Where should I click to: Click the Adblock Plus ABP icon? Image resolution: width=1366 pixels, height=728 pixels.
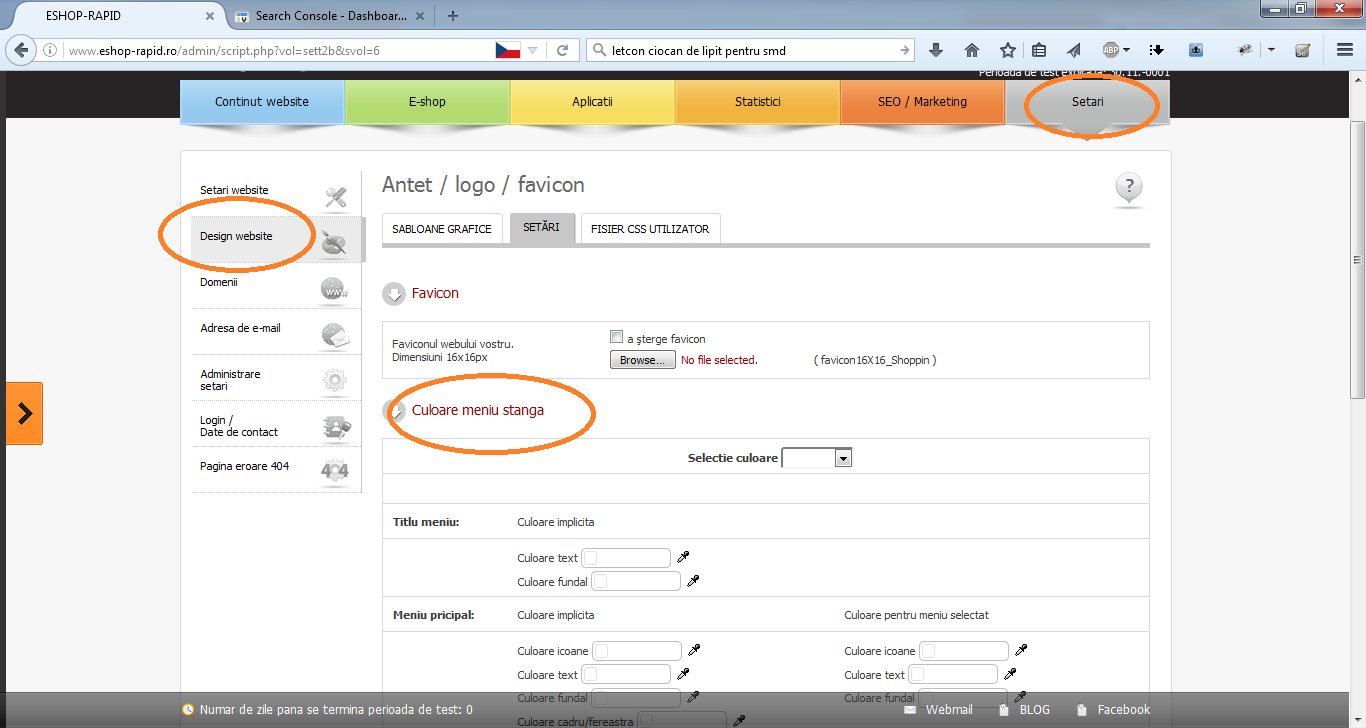tap(1110, 50)
